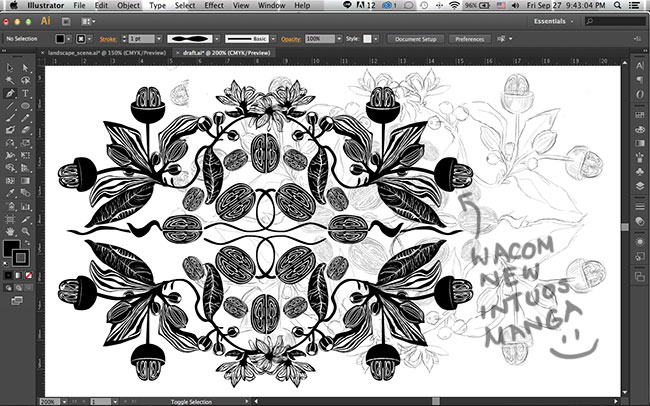The width and height of the screenshot is (650, 406).
Task: Open the Layers panel icon
Action: [x=640, y=186]
